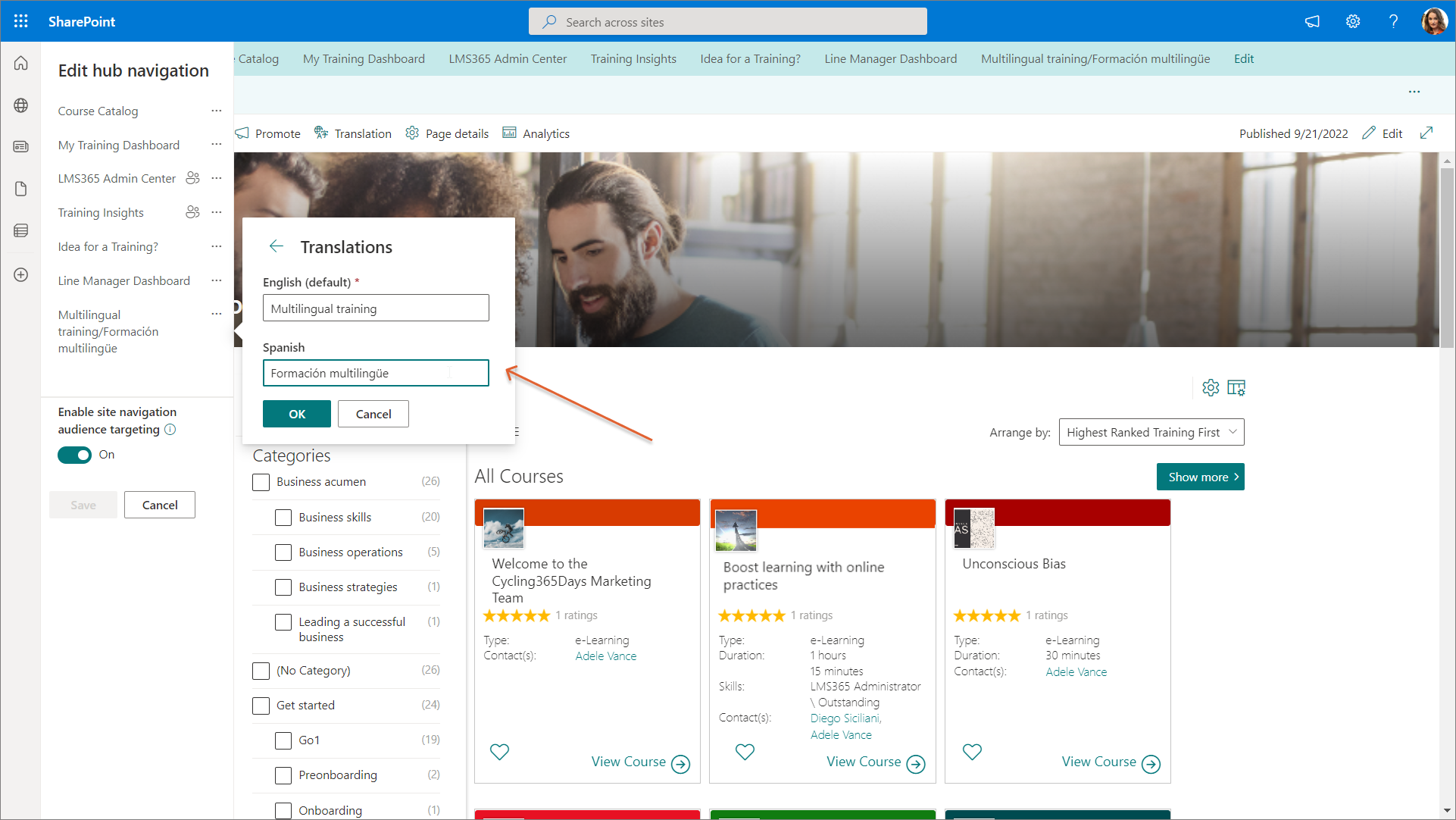Toggle off site navigation audience targeting
1456x820 pixels.
pos(74,455)
